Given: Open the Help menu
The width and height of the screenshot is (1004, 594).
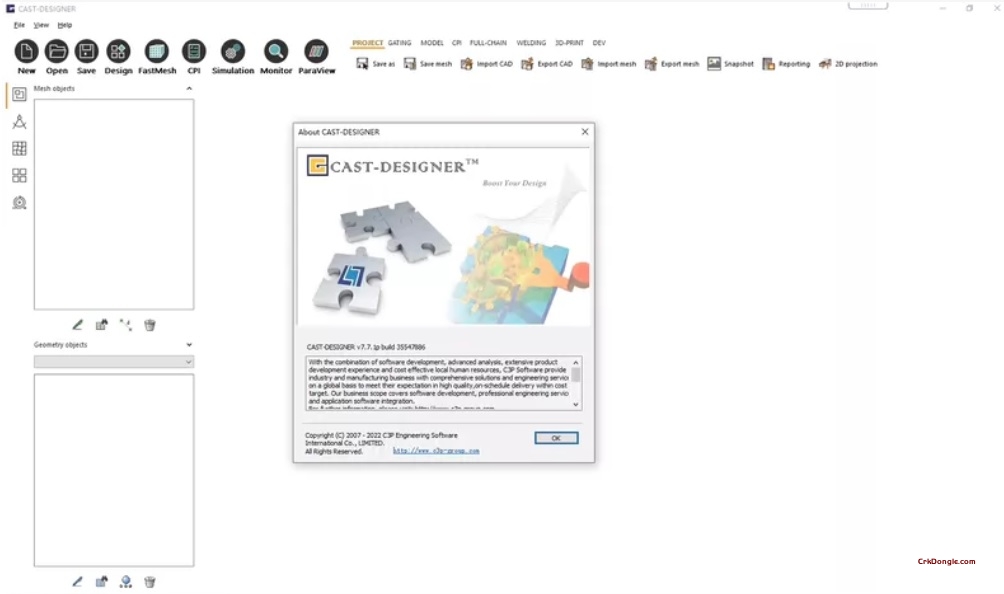Looking at the screenshot, I should [65, 25].
